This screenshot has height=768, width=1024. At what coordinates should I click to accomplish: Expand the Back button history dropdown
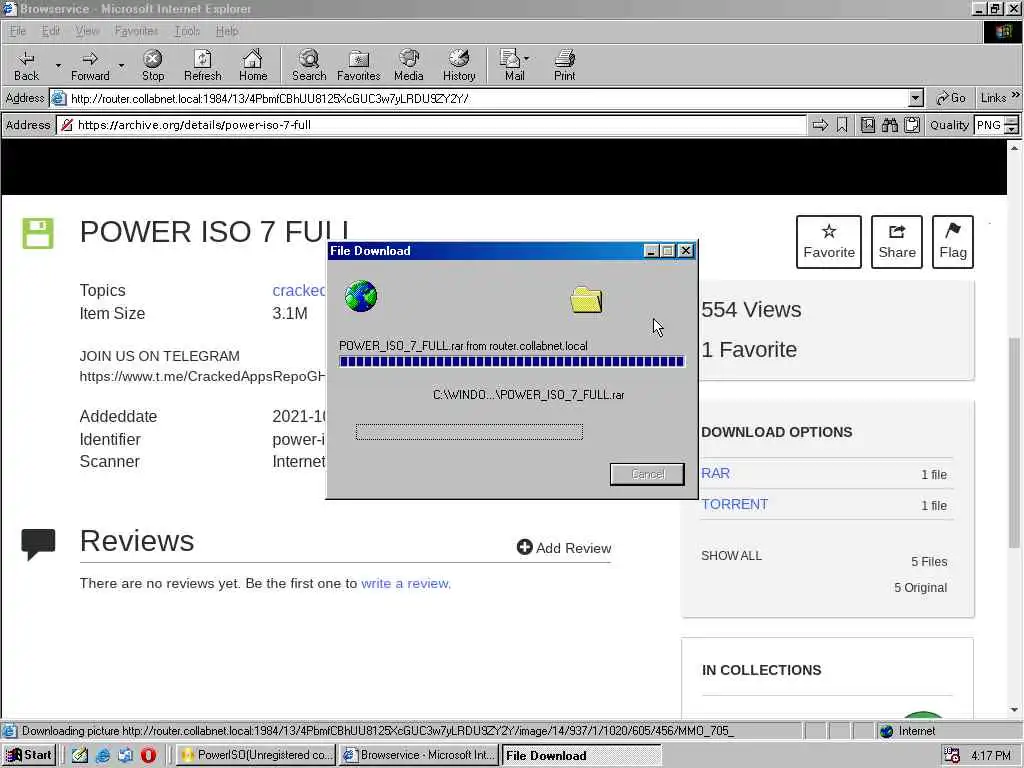click(58, 65)
